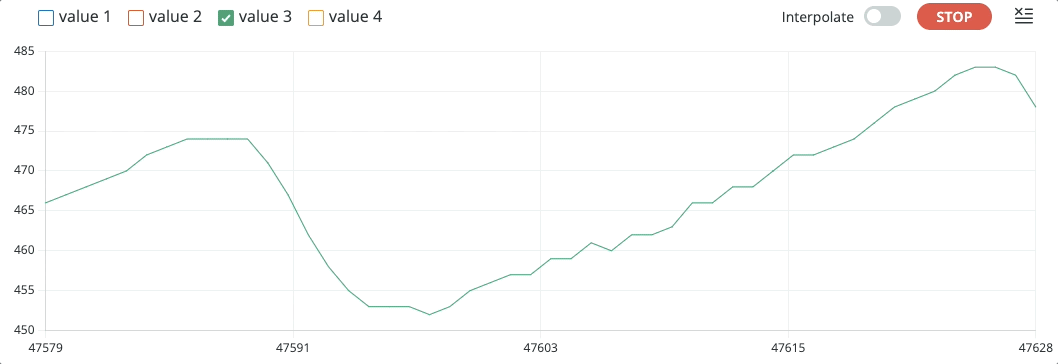
Task: Click the 47615 x-axis tick label
Action: (788, 346)
